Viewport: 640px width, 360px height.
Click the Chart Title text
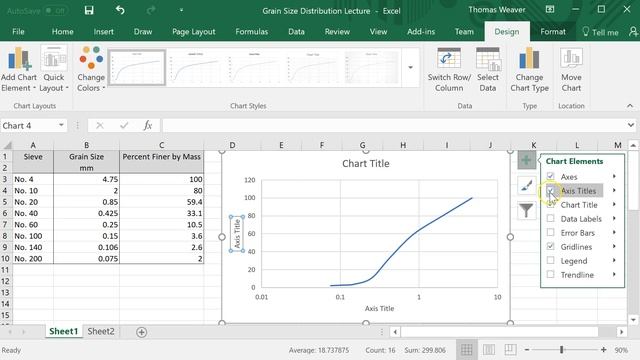[x=366, y=163]
